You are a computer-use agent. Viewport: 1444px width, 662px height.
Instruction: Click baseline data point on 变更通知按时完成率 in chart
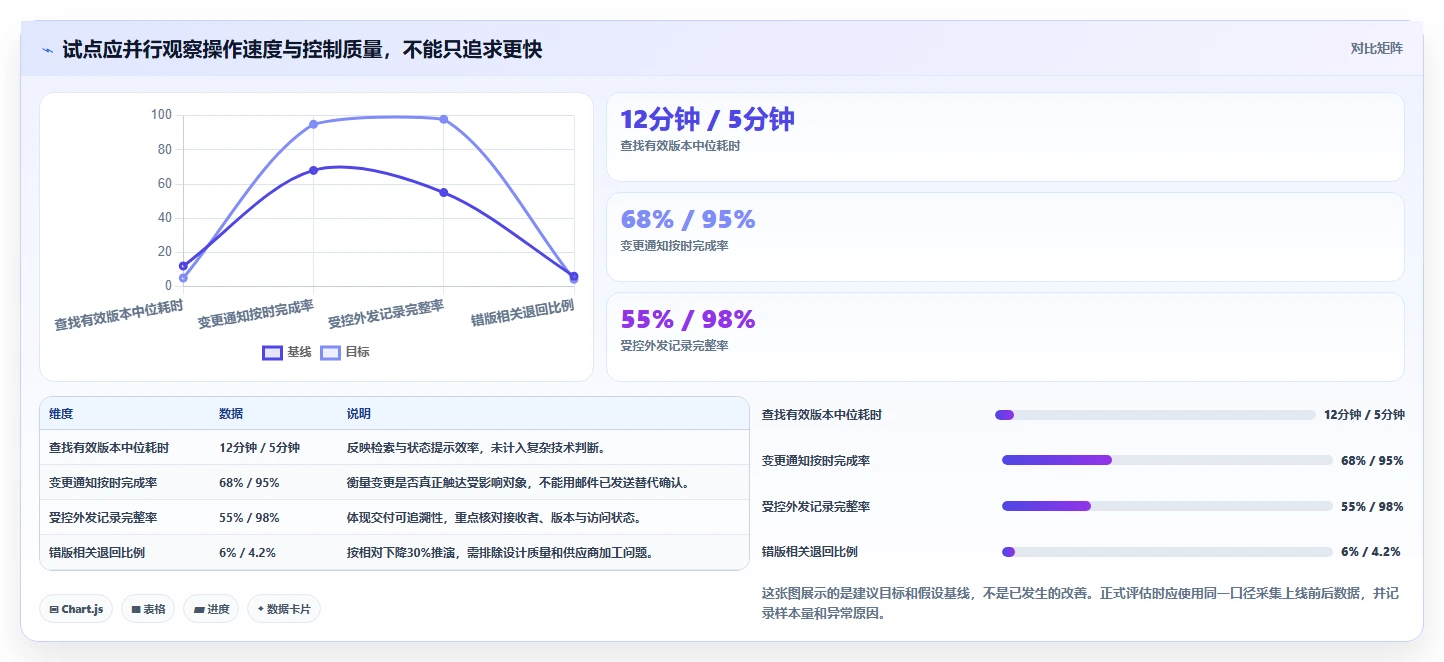313,170
